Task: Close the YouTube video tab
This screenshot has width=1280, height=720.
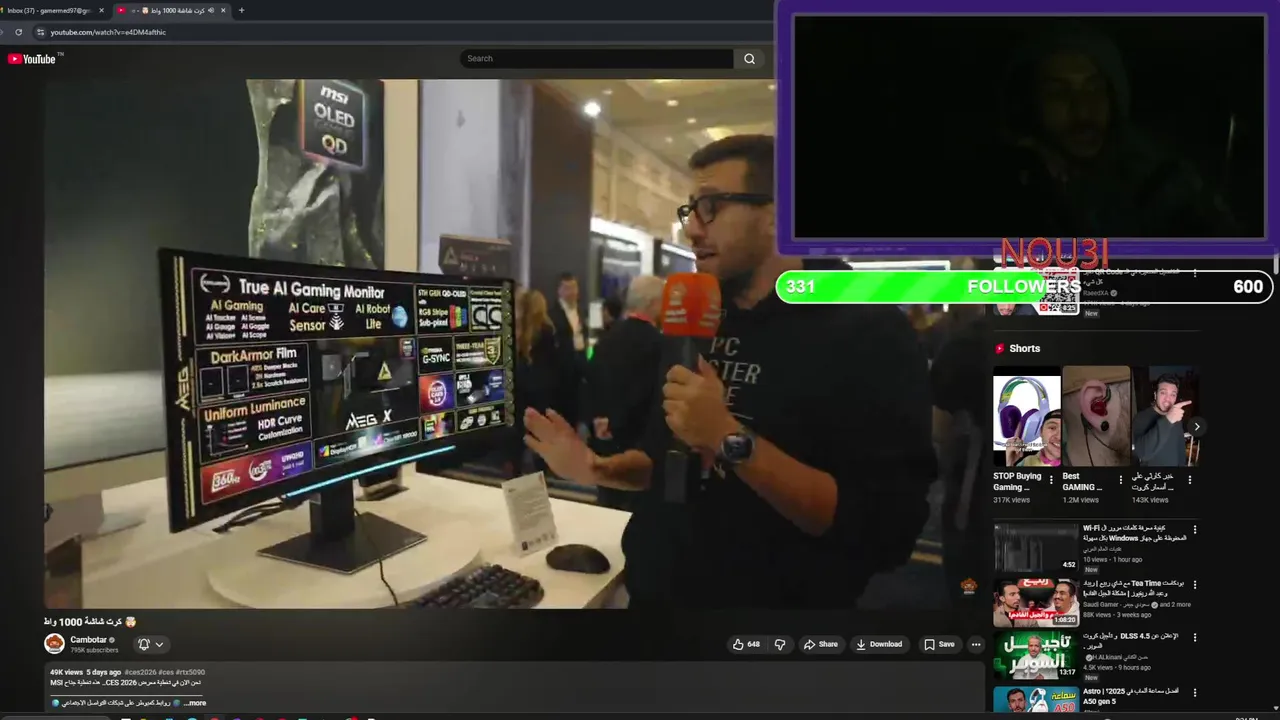Action: click(x=223, y=10)
